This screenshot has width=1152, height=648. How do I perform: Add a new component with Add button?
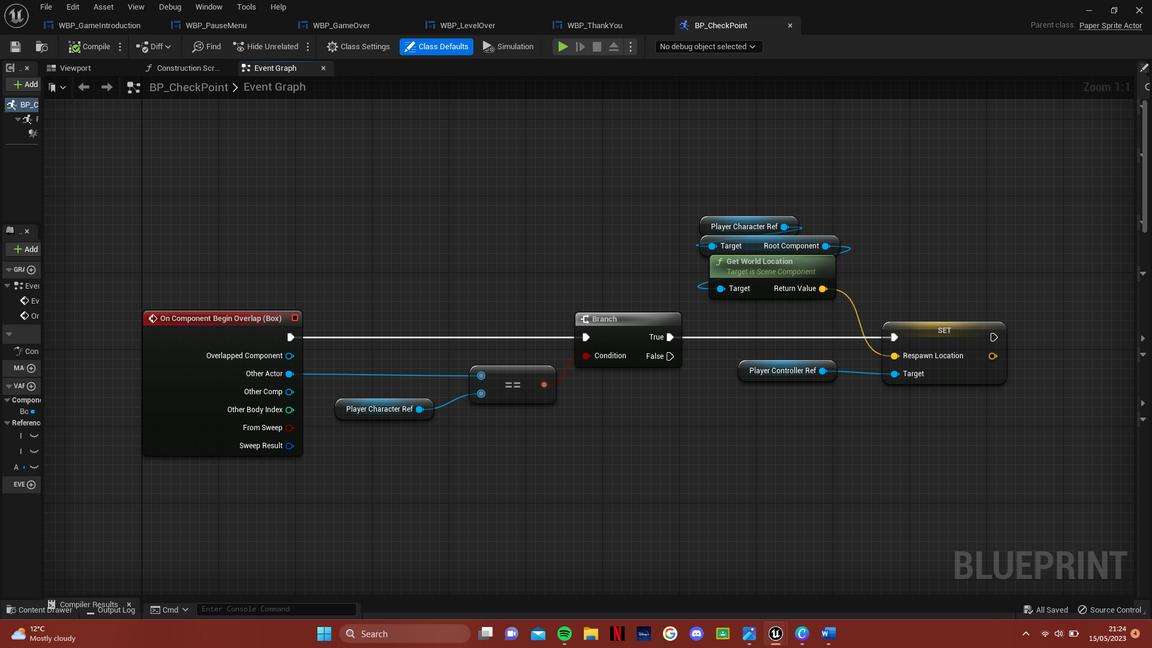(x=24, y=84)
